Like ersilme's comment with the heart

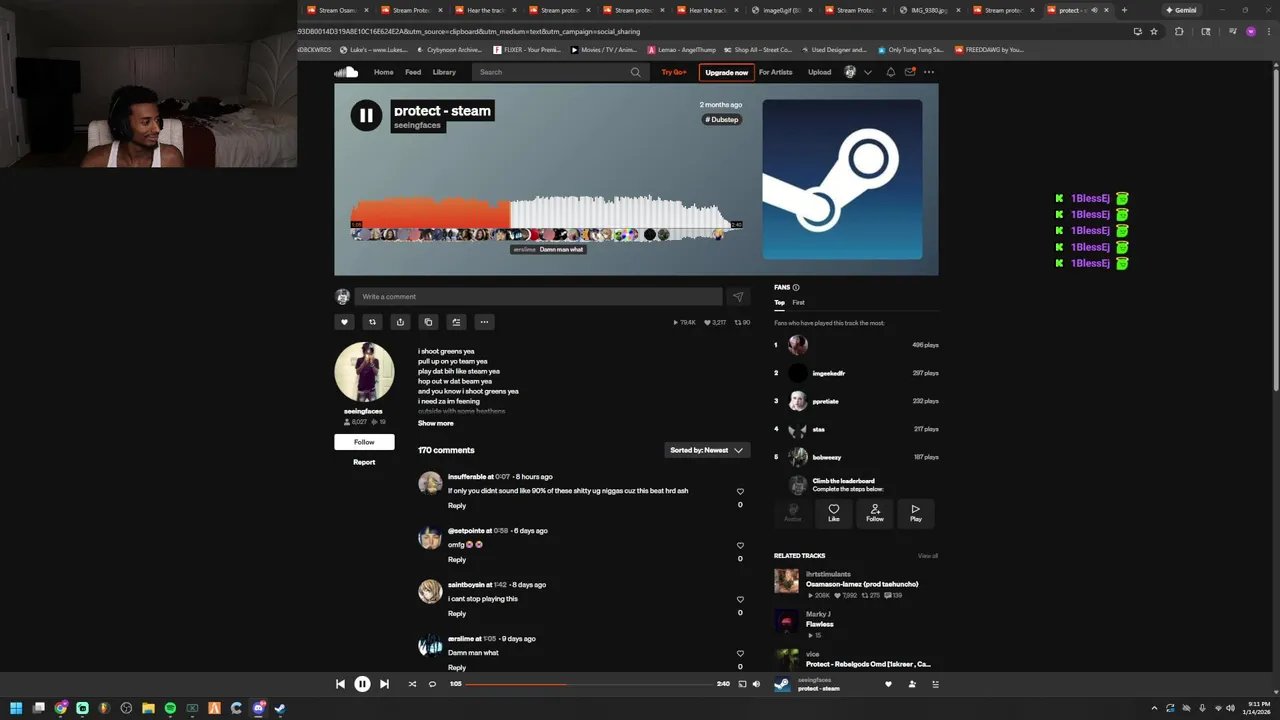[740, 653]
